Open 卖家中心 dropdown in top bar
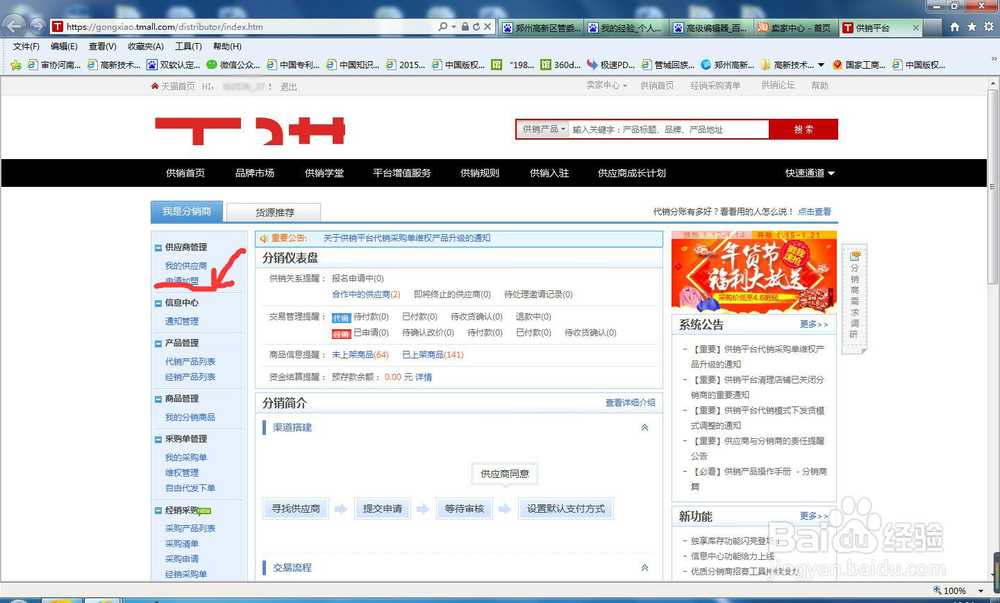1000x603 pixels. [607, 85]
